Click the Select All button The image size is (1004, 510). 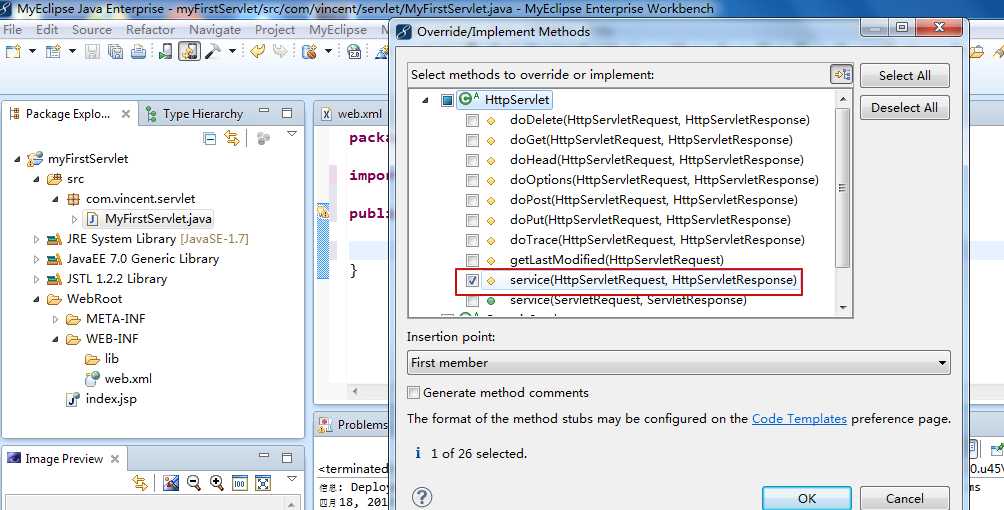(905, 76)
